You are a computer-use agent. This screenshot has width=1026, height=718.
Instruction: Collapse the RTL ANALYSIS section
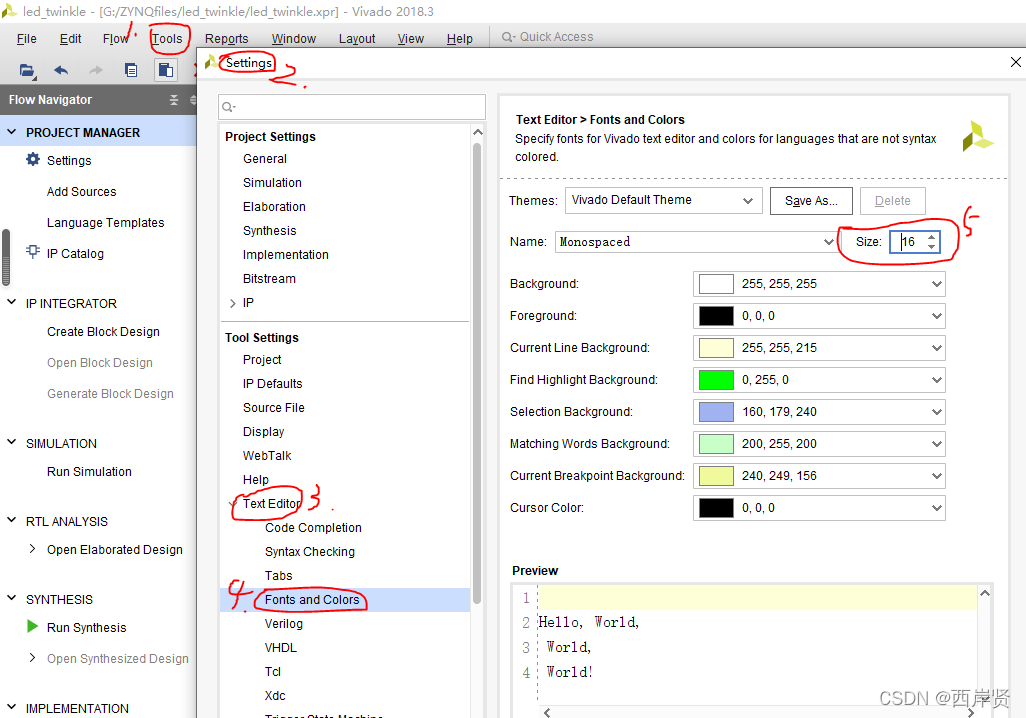tap(11, 520)
